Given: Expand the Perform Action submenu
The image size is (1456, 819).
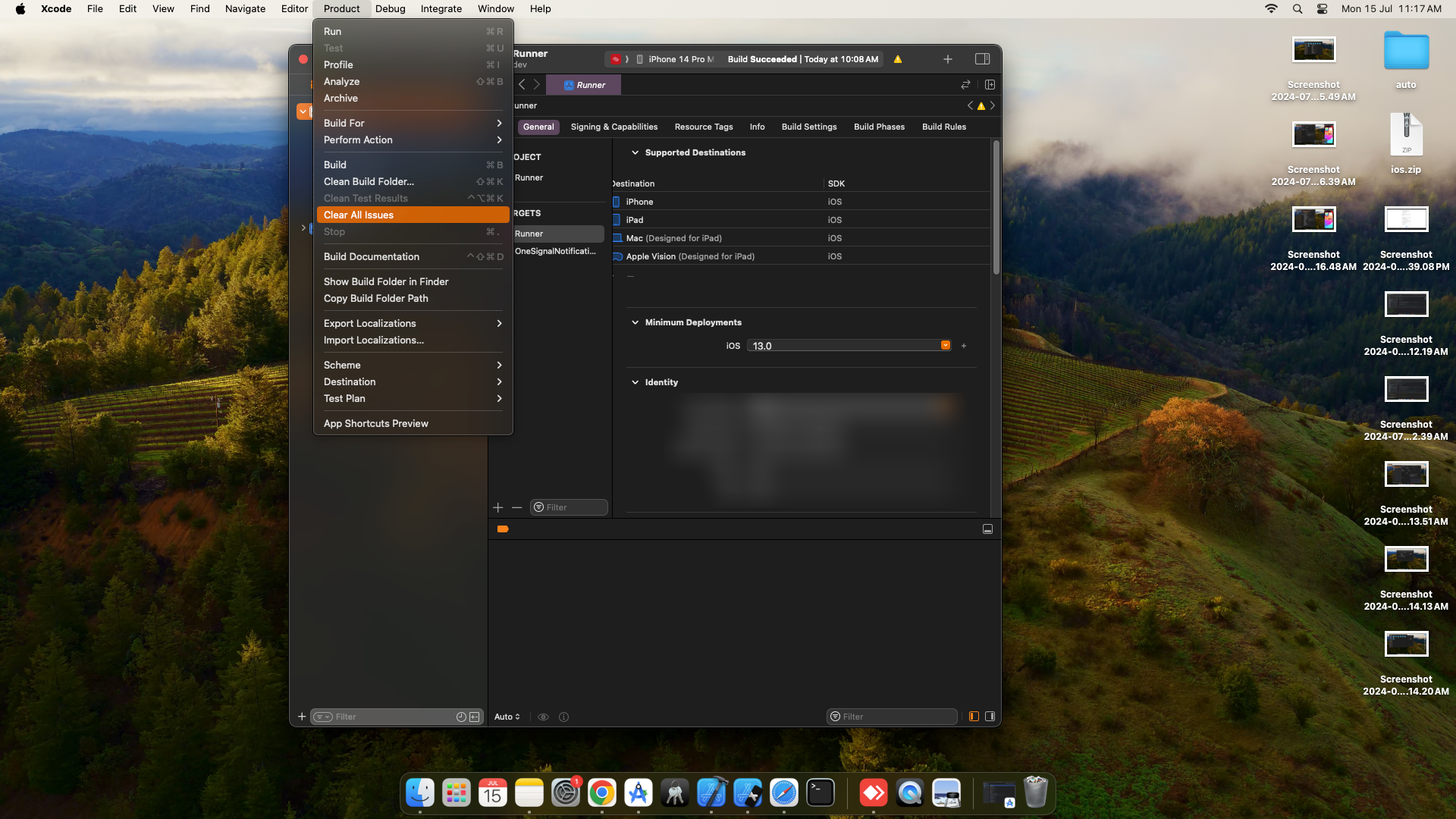Looking at the screenshot, I should [413, 140].
